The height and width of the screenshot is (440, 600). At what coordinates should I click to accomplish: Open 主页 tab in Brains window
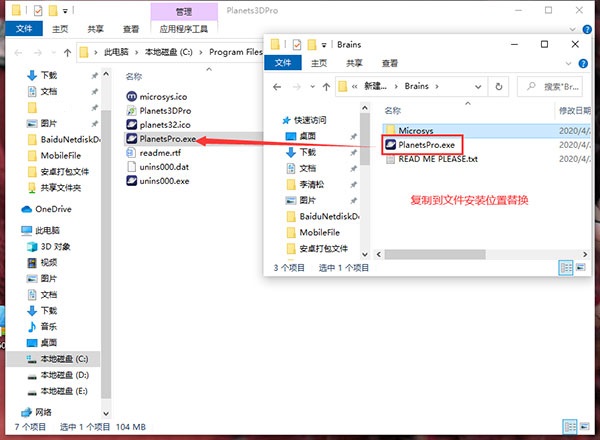pyautogui.click(x=319, y=63)
